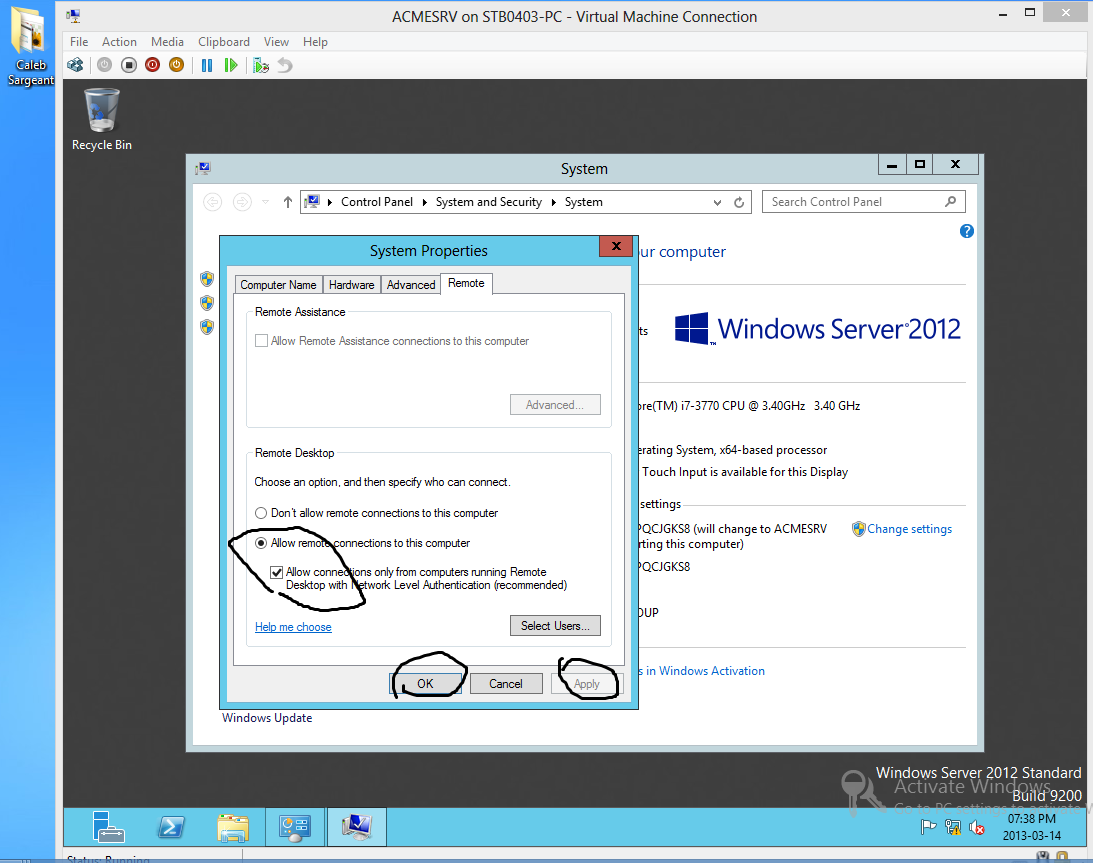Image resolution: width=1093 pixels, height=863 pixels.
Task: Open Help me choose link
Action: [293, 627]
